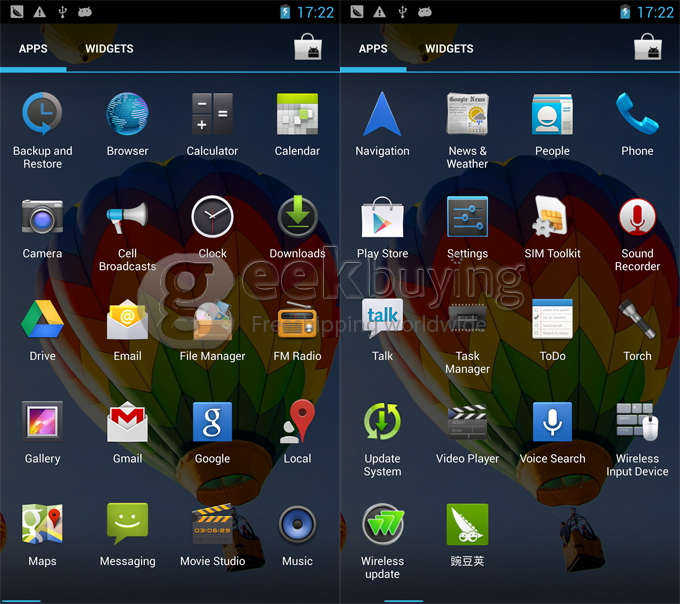Image resolution: width=680 pixels, height=604 pixels.
Task: Open the Calendar app
Action: coord(298,114)
